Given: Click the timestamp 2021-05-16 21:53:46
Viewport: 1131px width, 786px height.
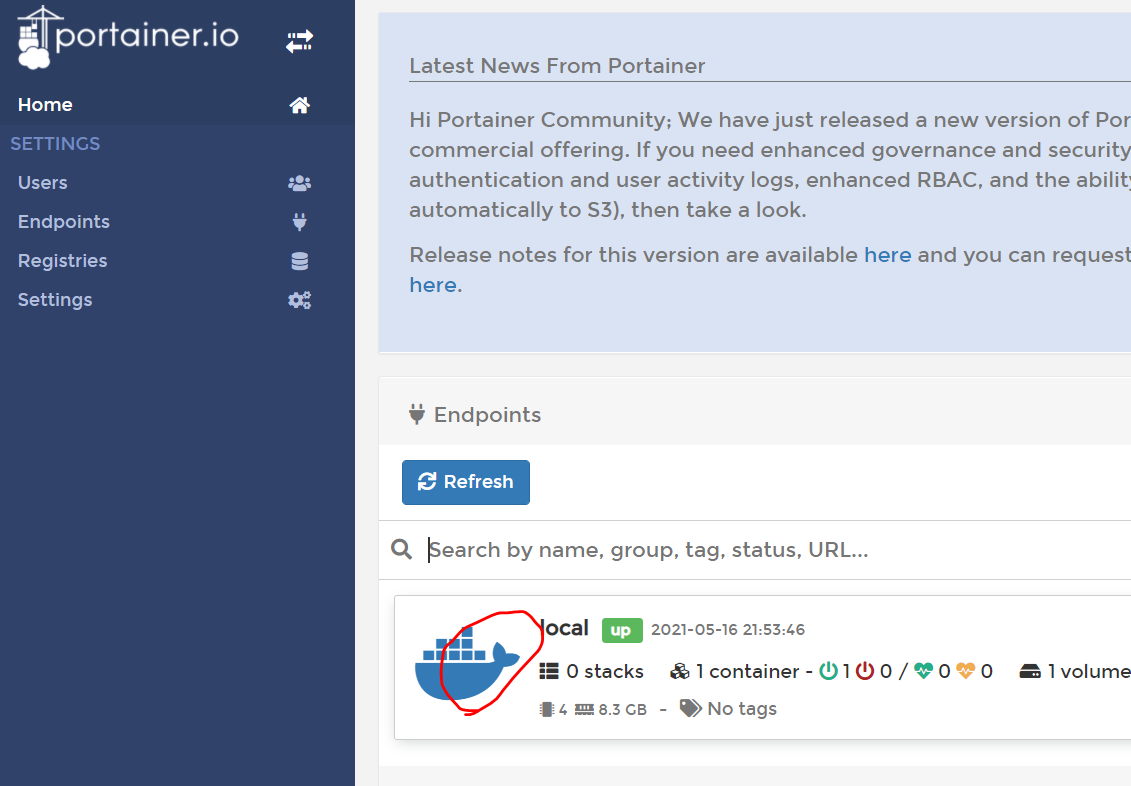Looking at the screenshot, I should click(x=728, y=630).
